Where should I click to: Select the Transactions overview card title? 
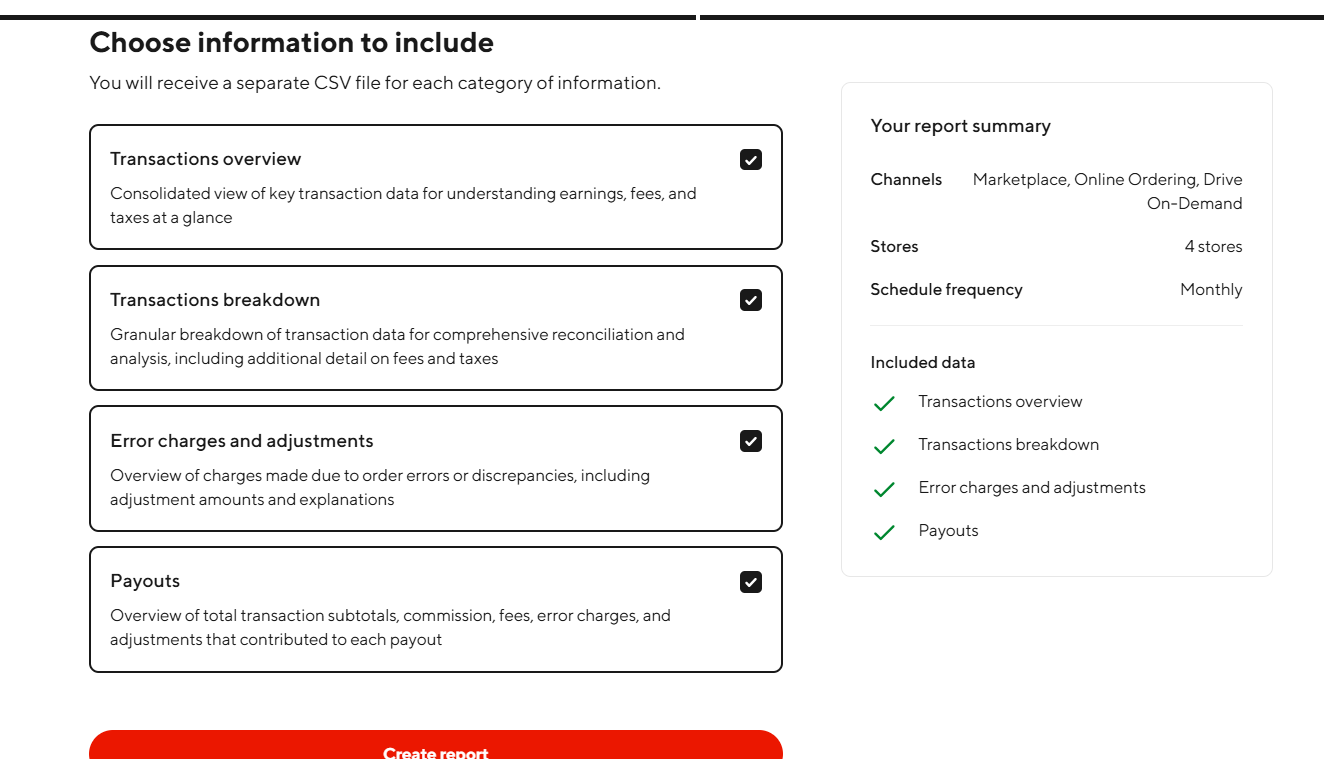[206, 159]
